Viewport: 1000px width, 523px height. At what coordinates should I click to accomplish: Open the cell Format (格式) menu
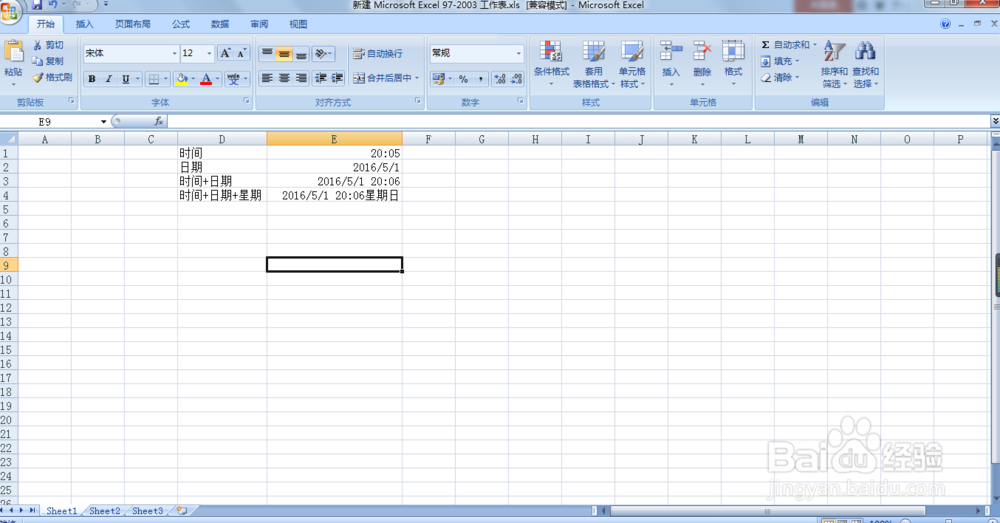tap(733, 64)
